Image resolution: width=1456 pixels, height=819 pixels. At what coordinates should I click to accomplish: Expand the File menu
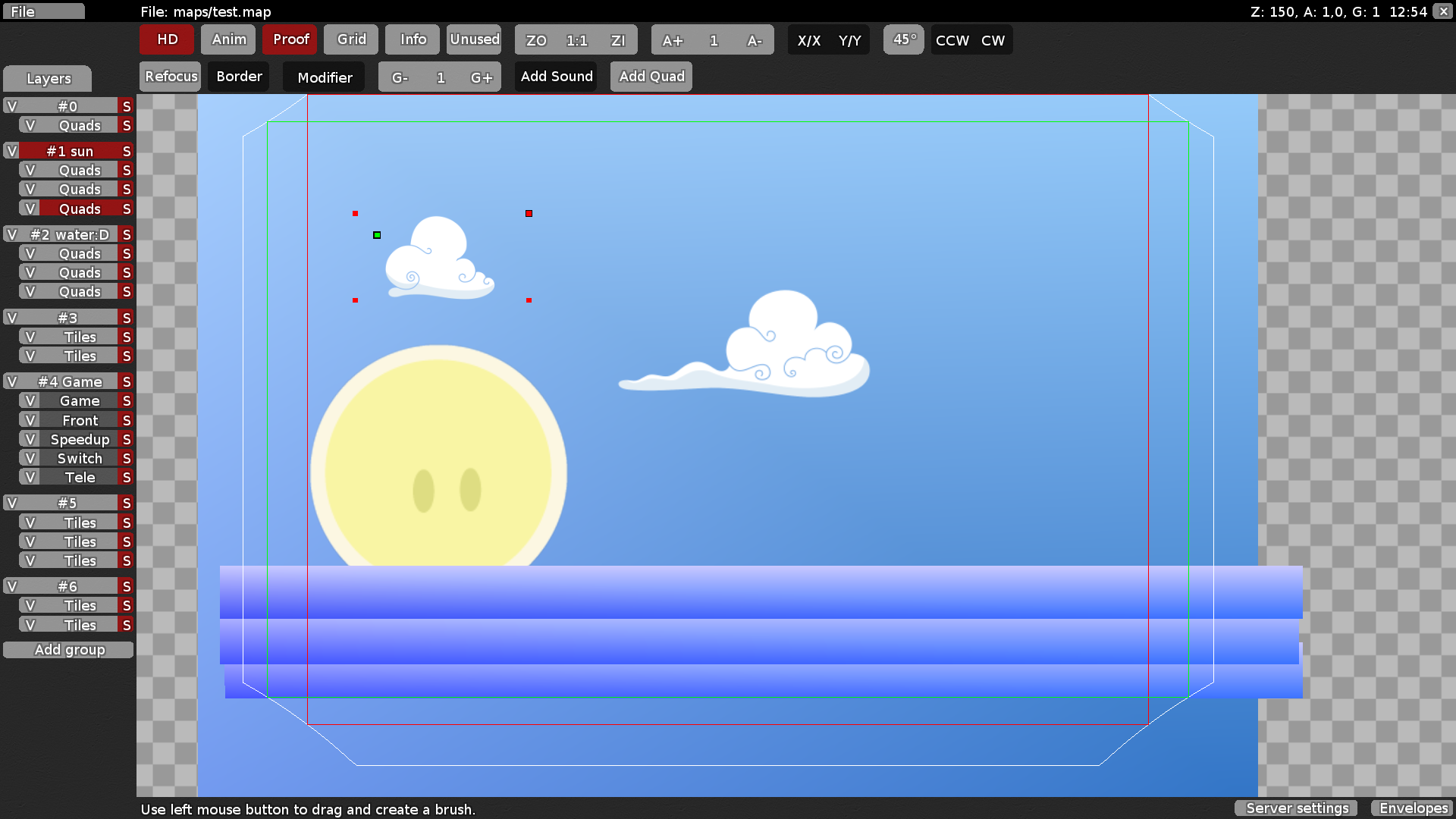43,11
